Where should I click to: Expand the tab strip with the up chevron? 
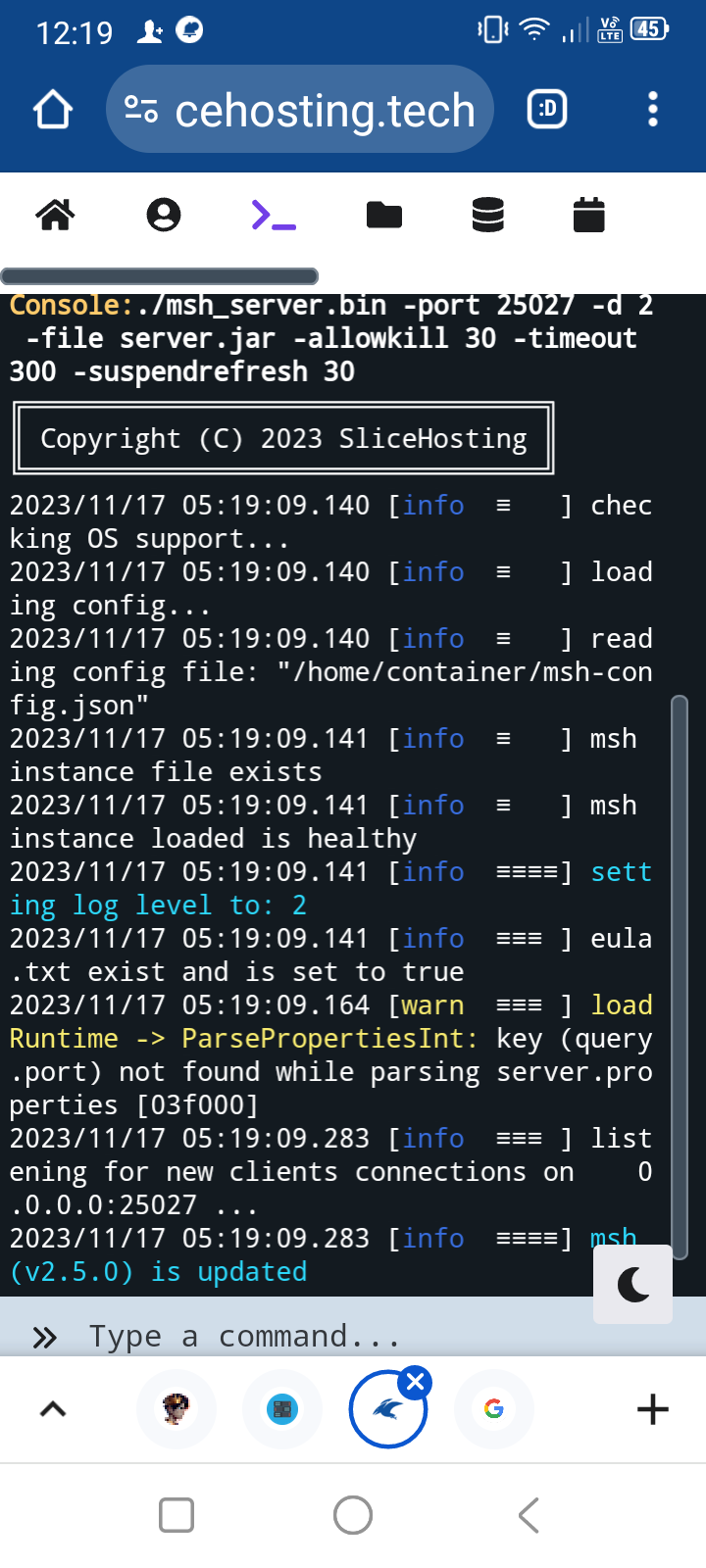coord(53,1409)
